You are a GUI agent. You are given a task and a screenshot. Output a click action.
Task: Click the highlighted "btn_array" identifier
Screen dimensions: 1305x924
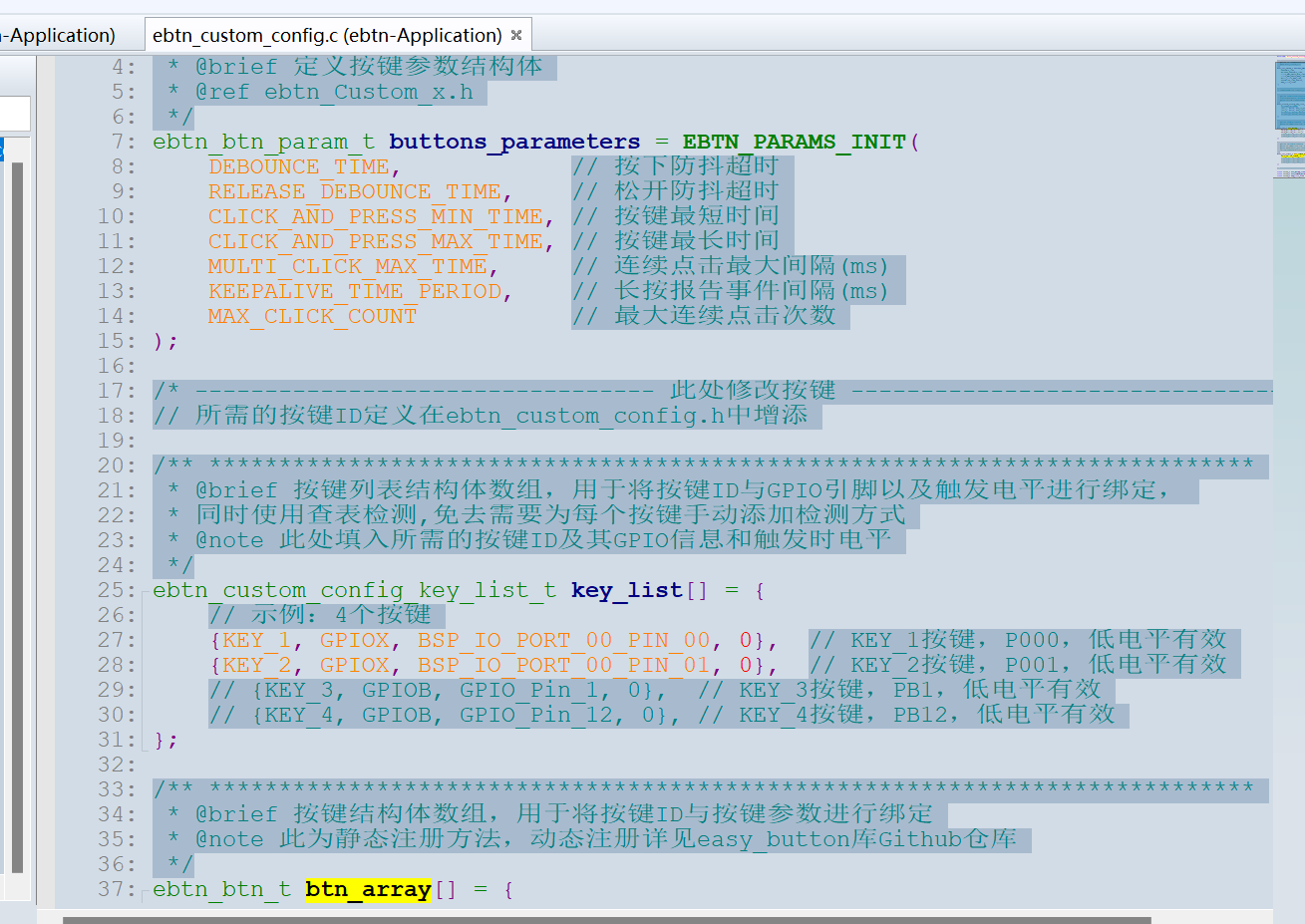(368, 889)
